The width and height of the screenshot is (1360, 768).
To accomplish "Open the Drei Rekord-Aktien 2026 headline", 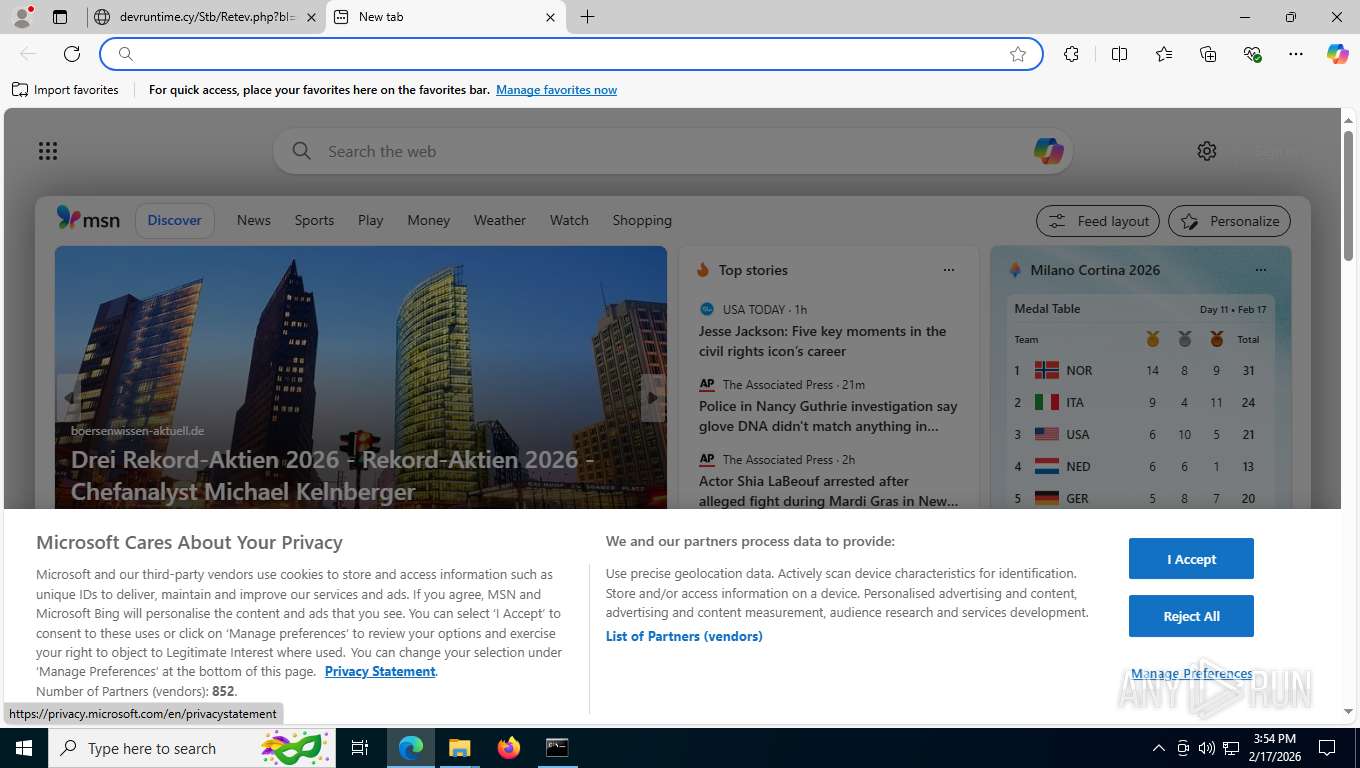I will pos(333,475).
